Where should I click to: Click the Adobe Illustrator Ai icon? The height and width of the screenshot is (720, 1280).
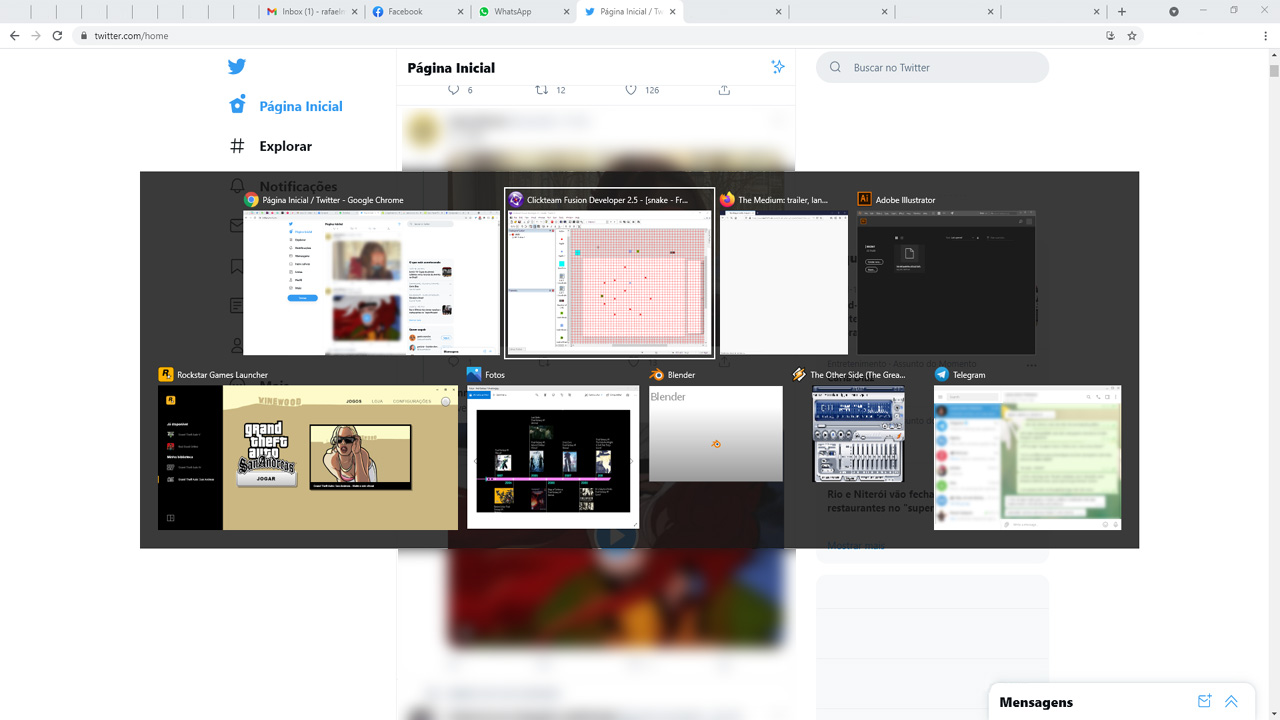(x=865, y=200)
